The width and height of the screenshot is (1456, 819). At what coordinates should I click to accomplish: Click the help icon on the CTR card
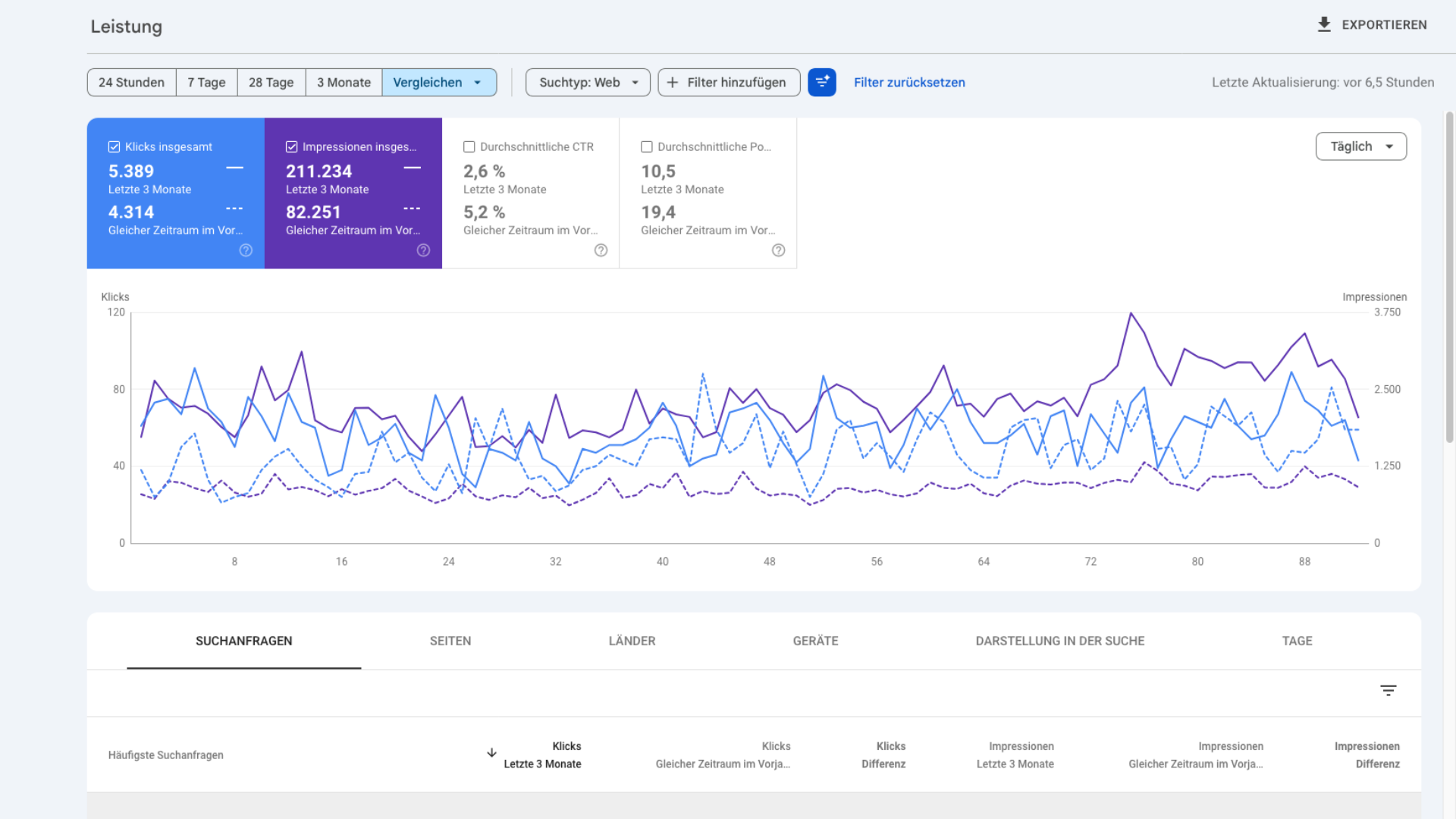point(601,250)
